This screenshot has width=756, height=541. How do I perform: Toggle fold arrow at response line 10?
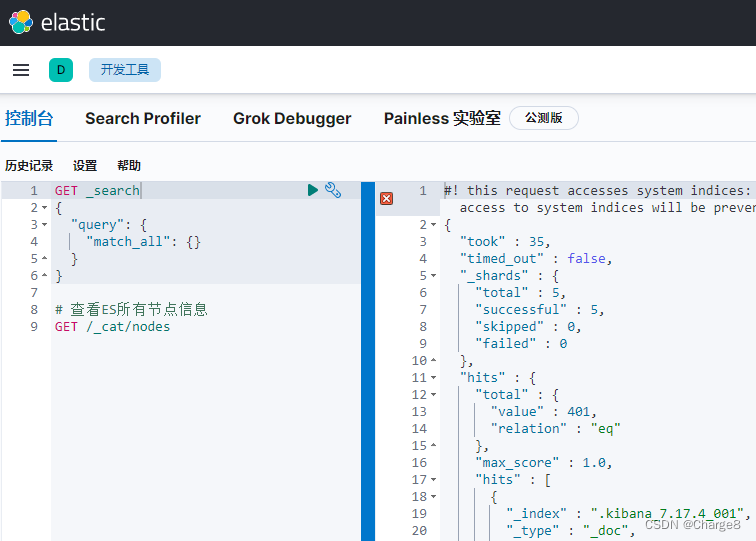(x=433, y=360)
